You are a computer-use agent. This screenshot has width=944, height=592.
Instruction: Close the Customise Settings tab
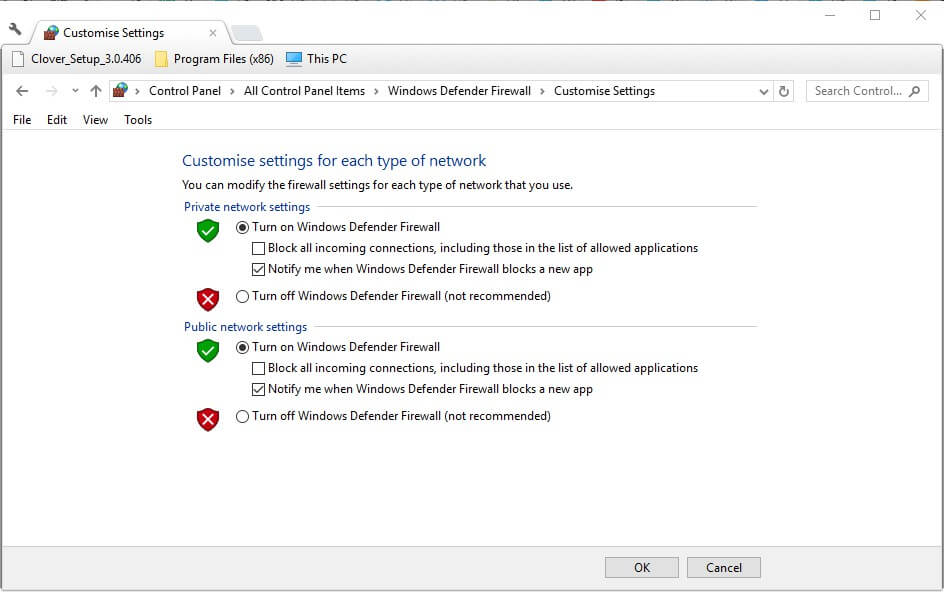(212, 33)
